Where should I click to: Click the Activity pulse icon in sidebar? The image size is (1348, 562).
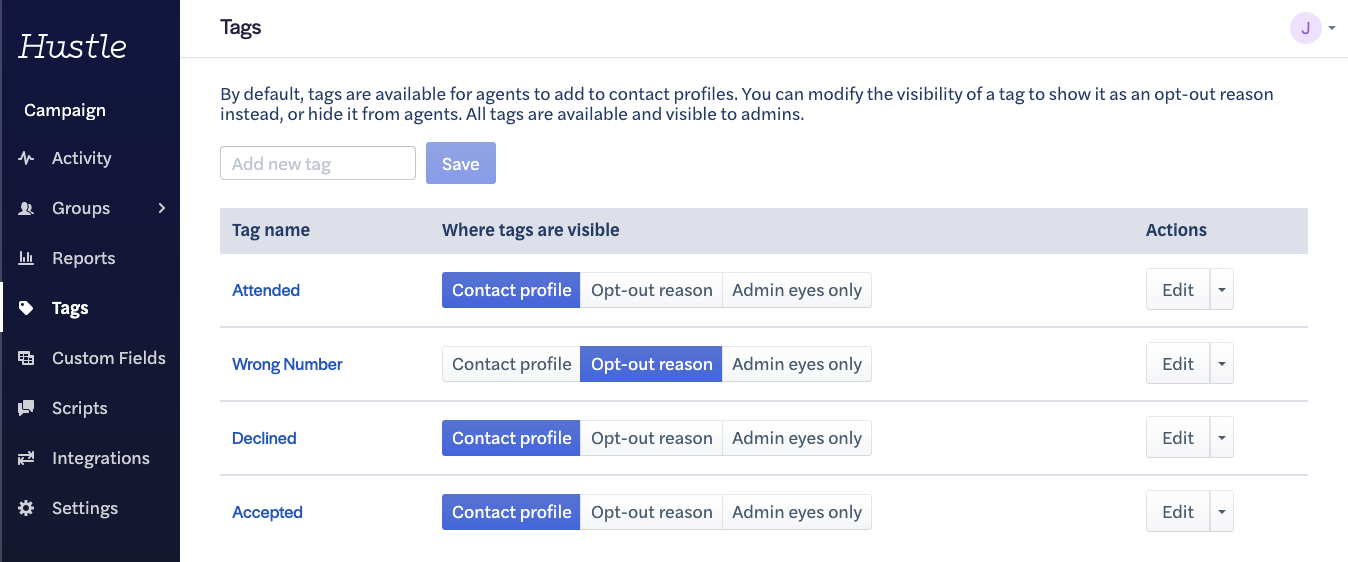[26, 158]
